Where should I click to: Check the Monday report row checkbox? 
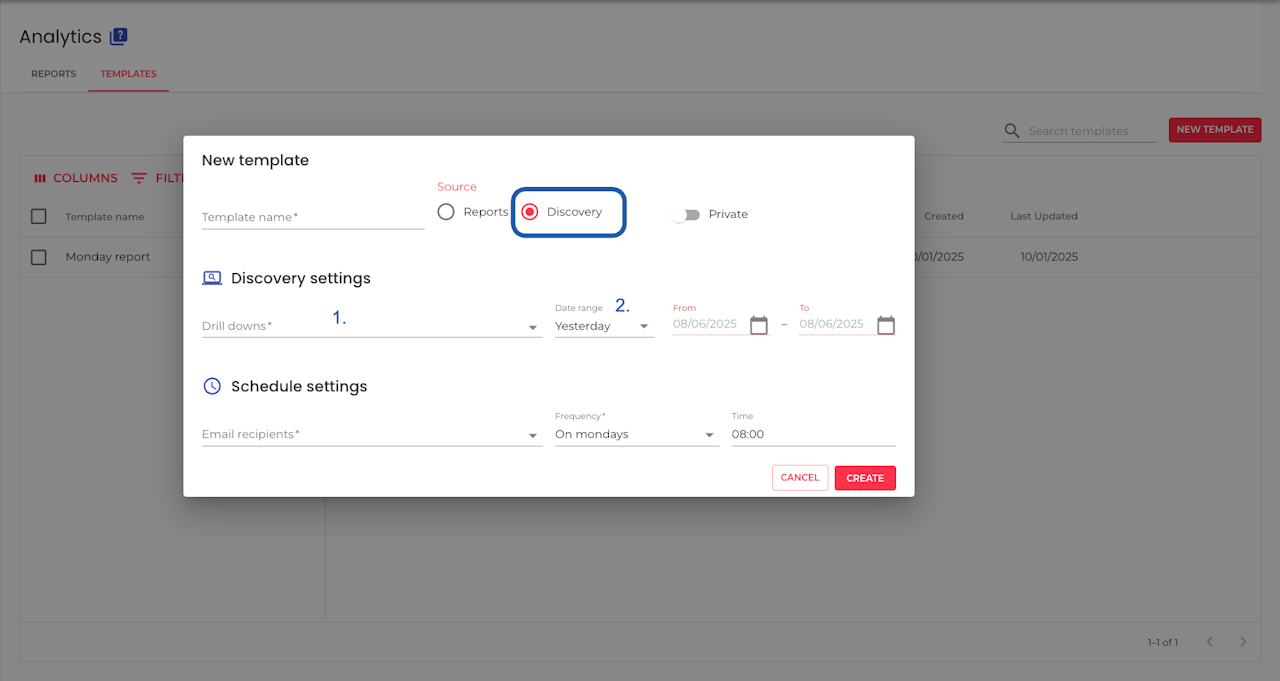[x=39, y=257]
